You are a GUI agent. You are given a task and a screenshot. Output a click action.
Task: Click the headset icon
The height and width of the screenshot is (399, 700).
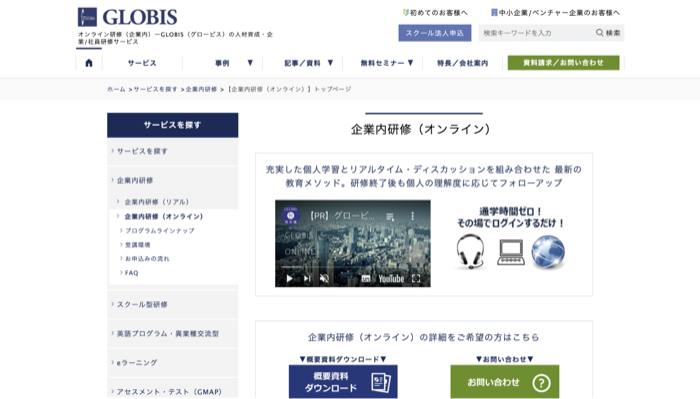(x=471, y=251)
